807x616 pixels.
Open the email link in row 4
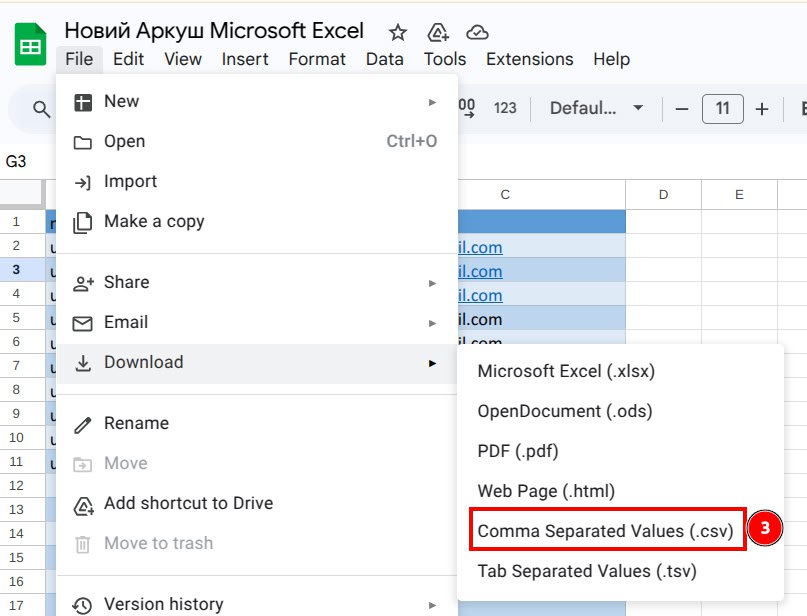tap(480, 296)
